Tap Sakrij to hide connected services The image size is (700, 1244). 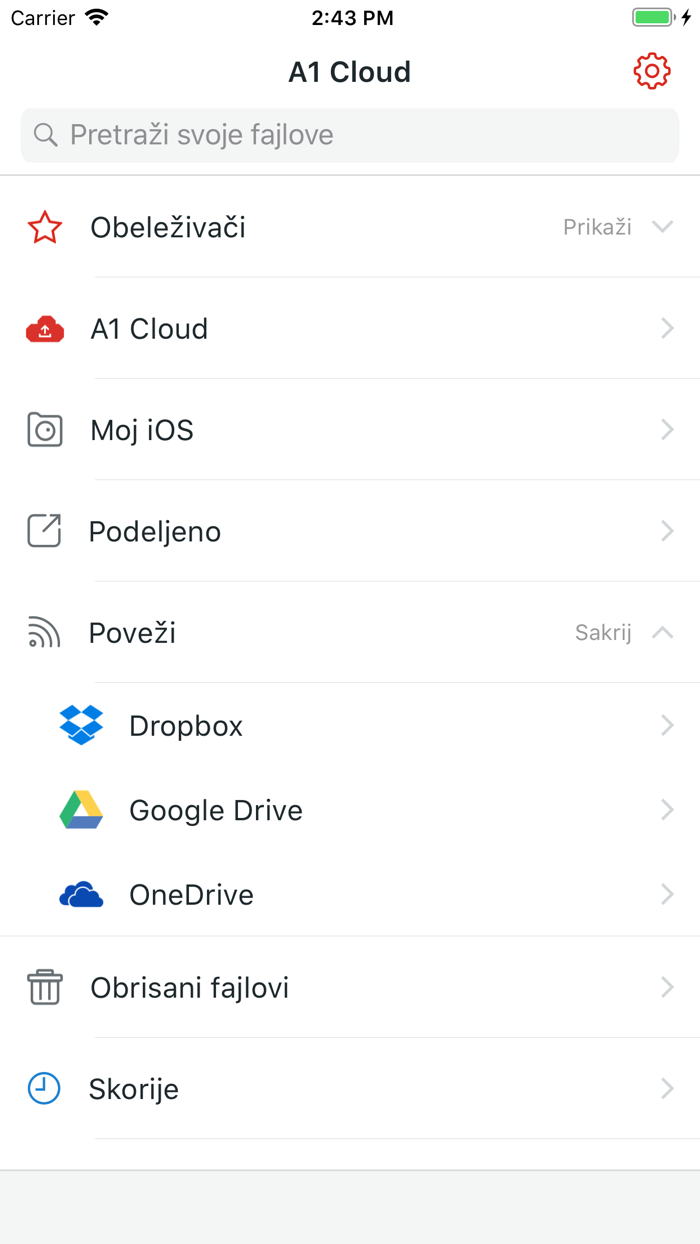pos(603,632)
